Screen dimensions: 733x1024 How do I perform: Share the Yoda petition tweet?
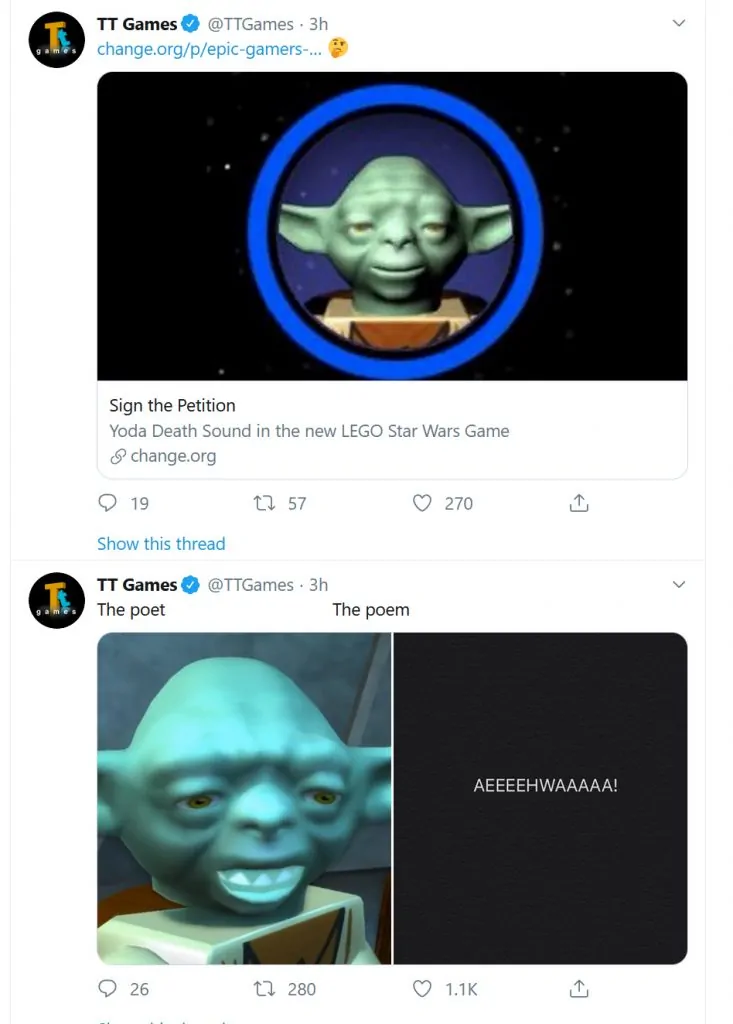coord(579,503)
